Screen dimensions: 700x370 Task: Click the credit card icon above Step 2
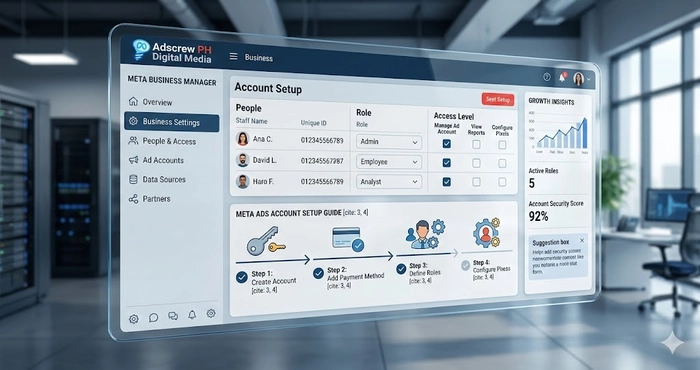[x=348, y=239]
